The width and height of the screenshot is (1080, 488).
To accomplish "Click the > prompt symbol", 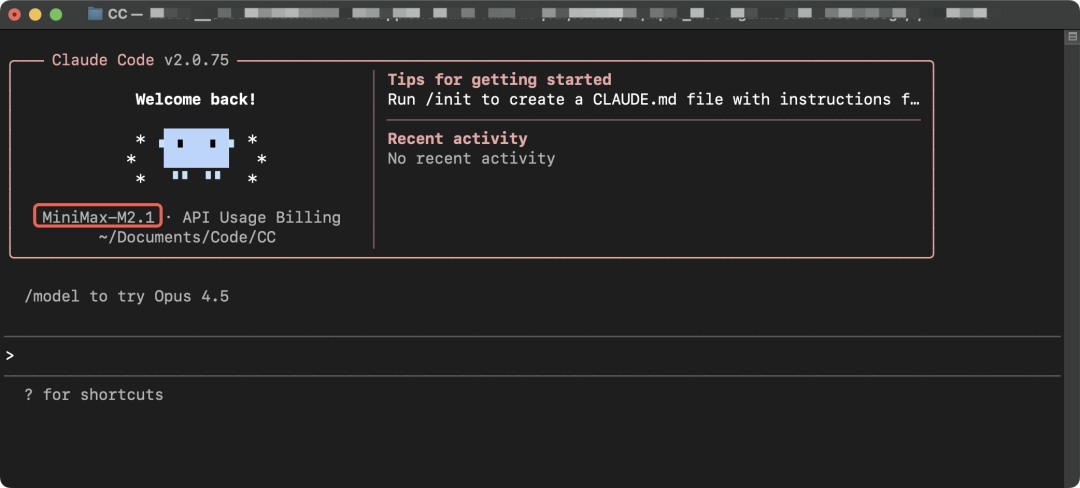I will (10, 356).
